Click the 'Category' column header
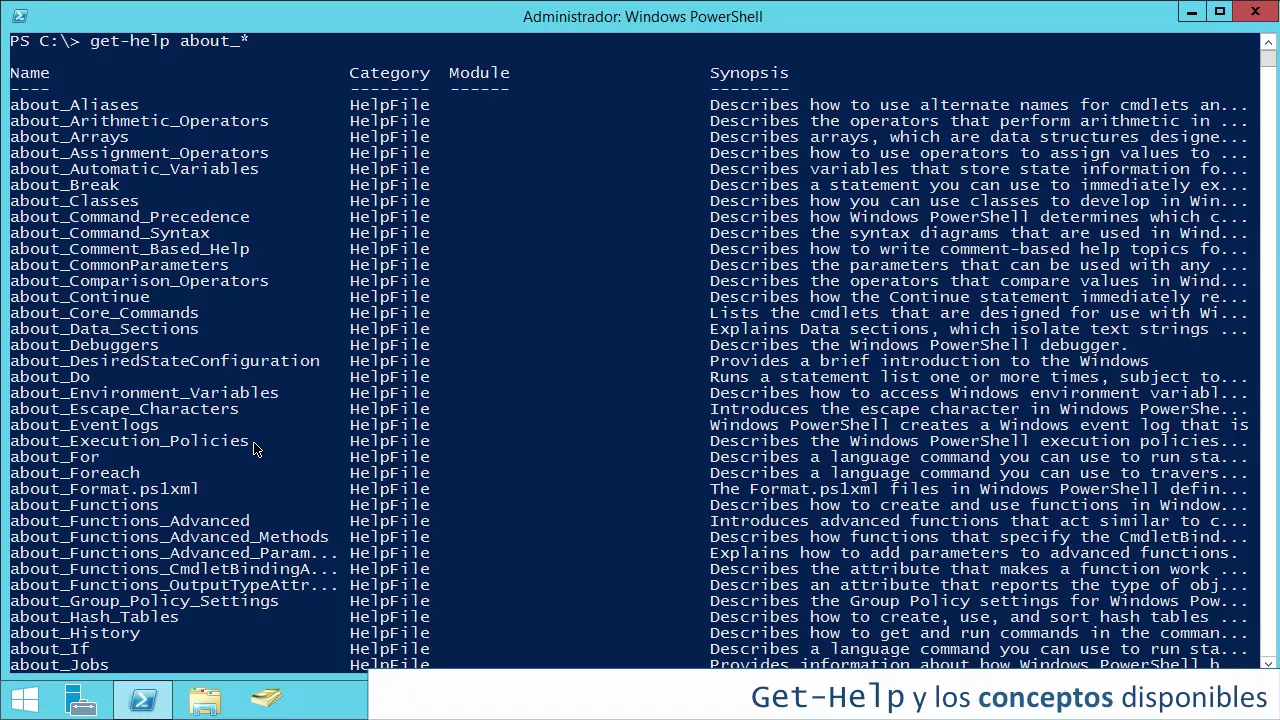 click(389, 73)
